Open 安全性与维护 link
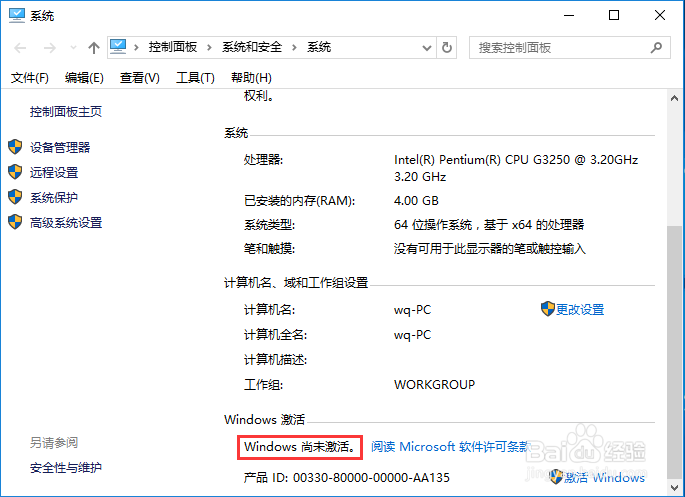The width and height of the screenshot is (685, 497). point(66,468)
